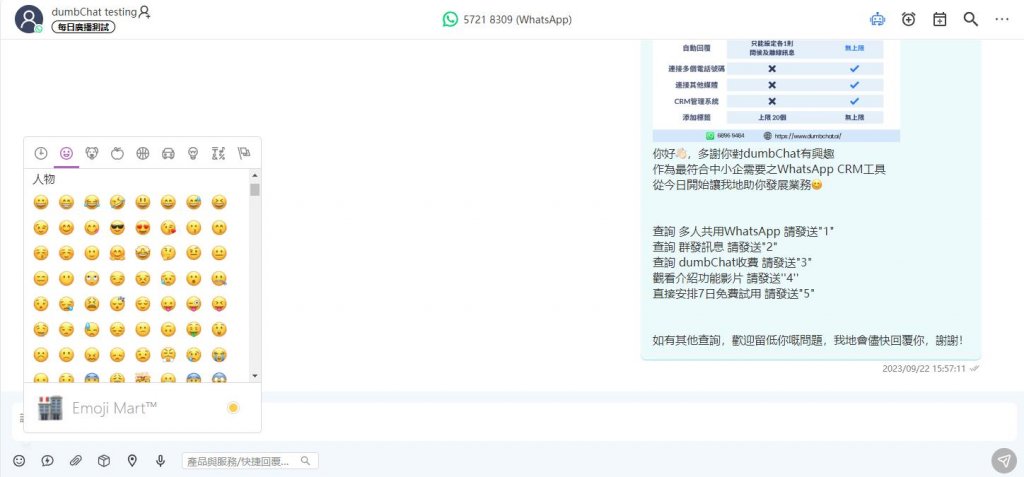Insert the winking tongue-out emoji

coord(193,304)
